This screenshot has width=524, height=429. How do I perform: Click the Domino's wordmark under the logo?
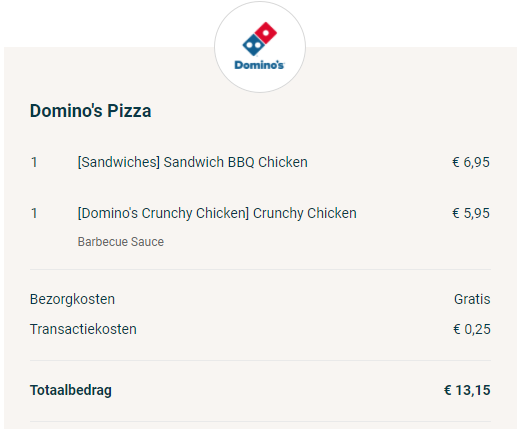259,65
